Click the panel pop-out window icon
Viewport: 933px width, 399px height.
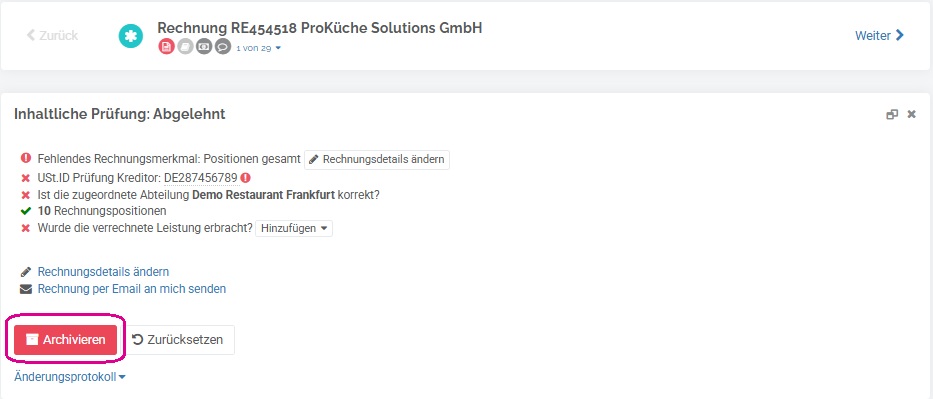point(892,114)
